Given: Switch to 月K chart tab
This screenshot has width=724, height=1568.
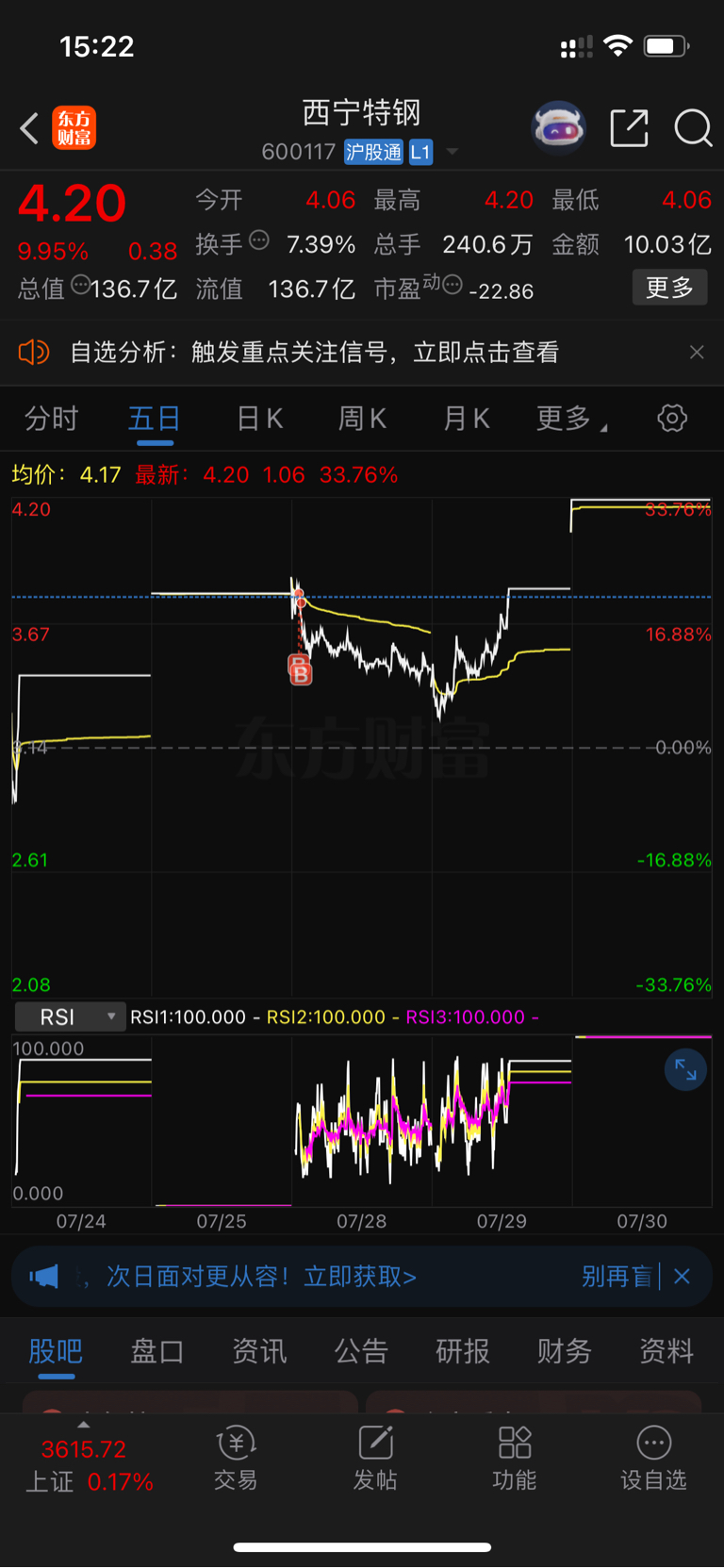Looking at the screenshot, I should (x=467, y=419).
